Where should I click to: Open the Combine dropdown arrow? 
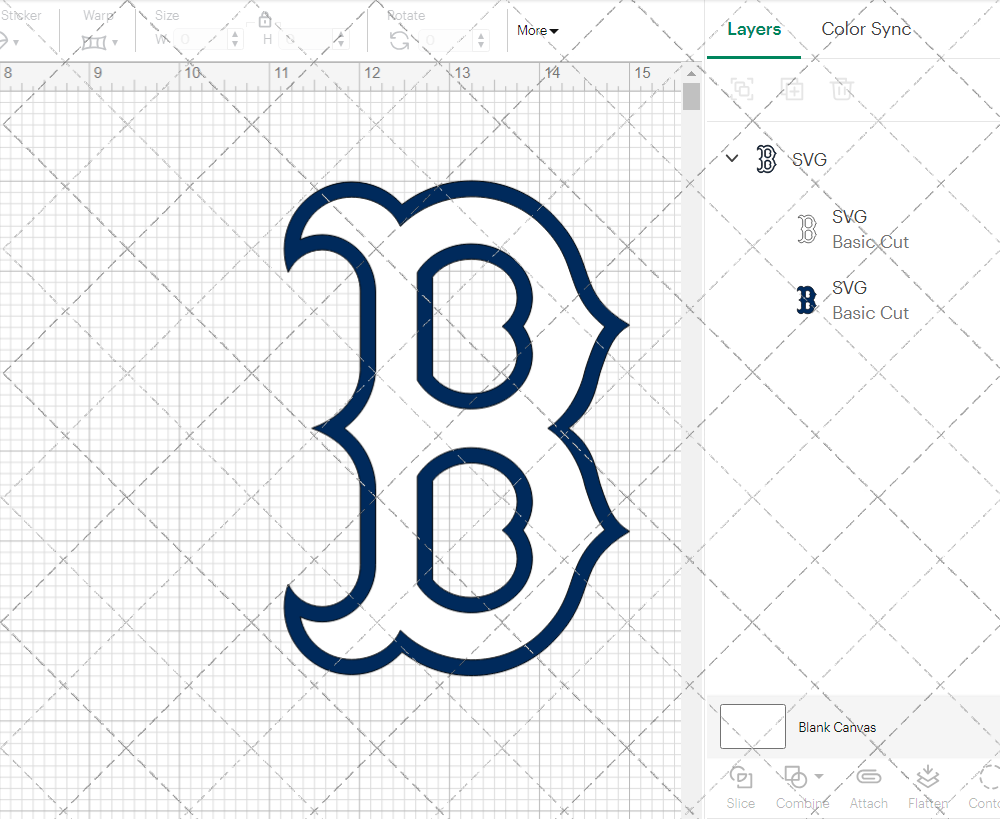[819, 776]
